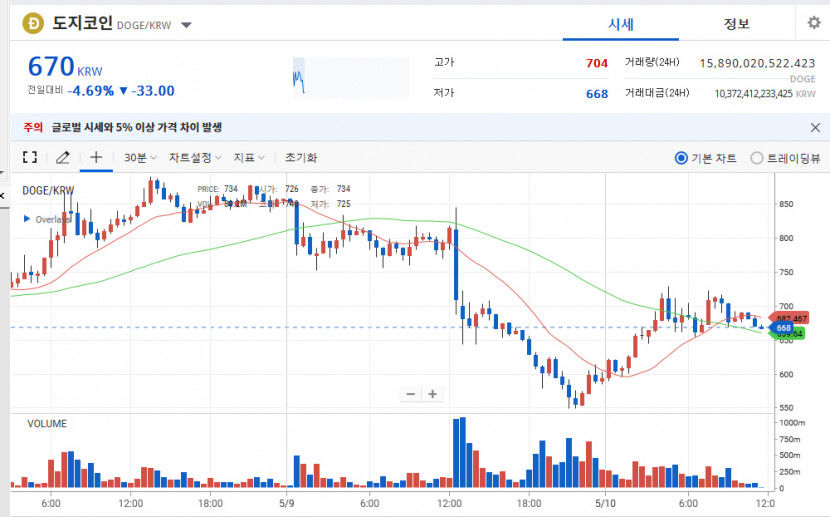Open the DOGE/KRW coin selector dropdown arrow

point(186,25)
